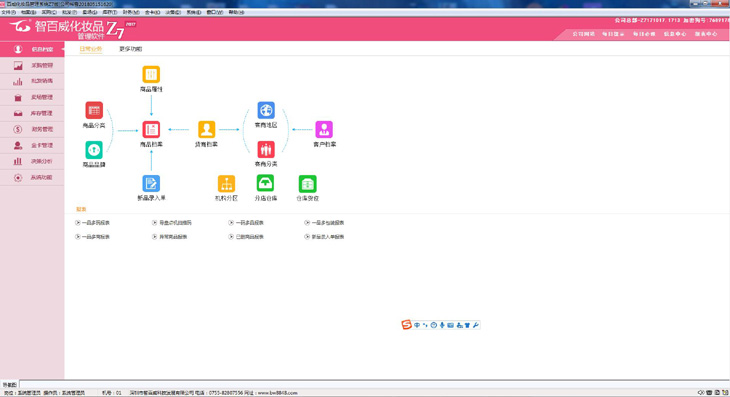Screen dimensions: 730x397
Task: Open the green 分店仓库 branch warehouse icon
Action: (x=265, y=183)
